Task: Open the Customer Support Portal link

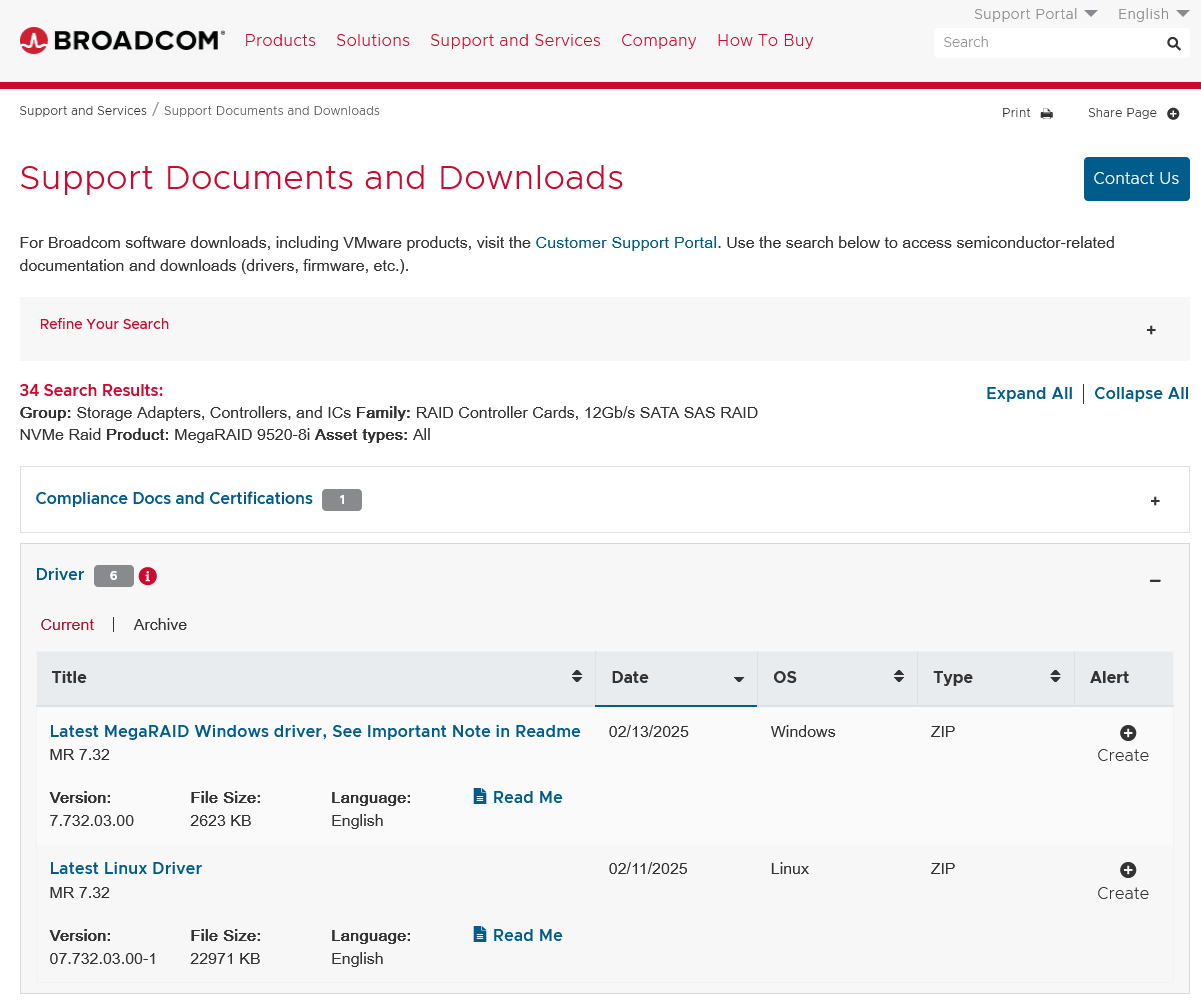Action: click(626, 242)
